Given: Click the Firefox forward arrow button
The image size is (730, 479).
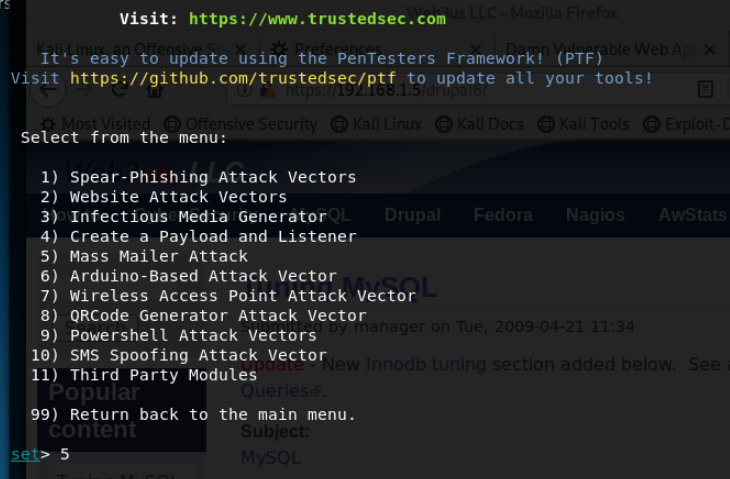Looking at the screenshot, I should [x=84, y=89].
